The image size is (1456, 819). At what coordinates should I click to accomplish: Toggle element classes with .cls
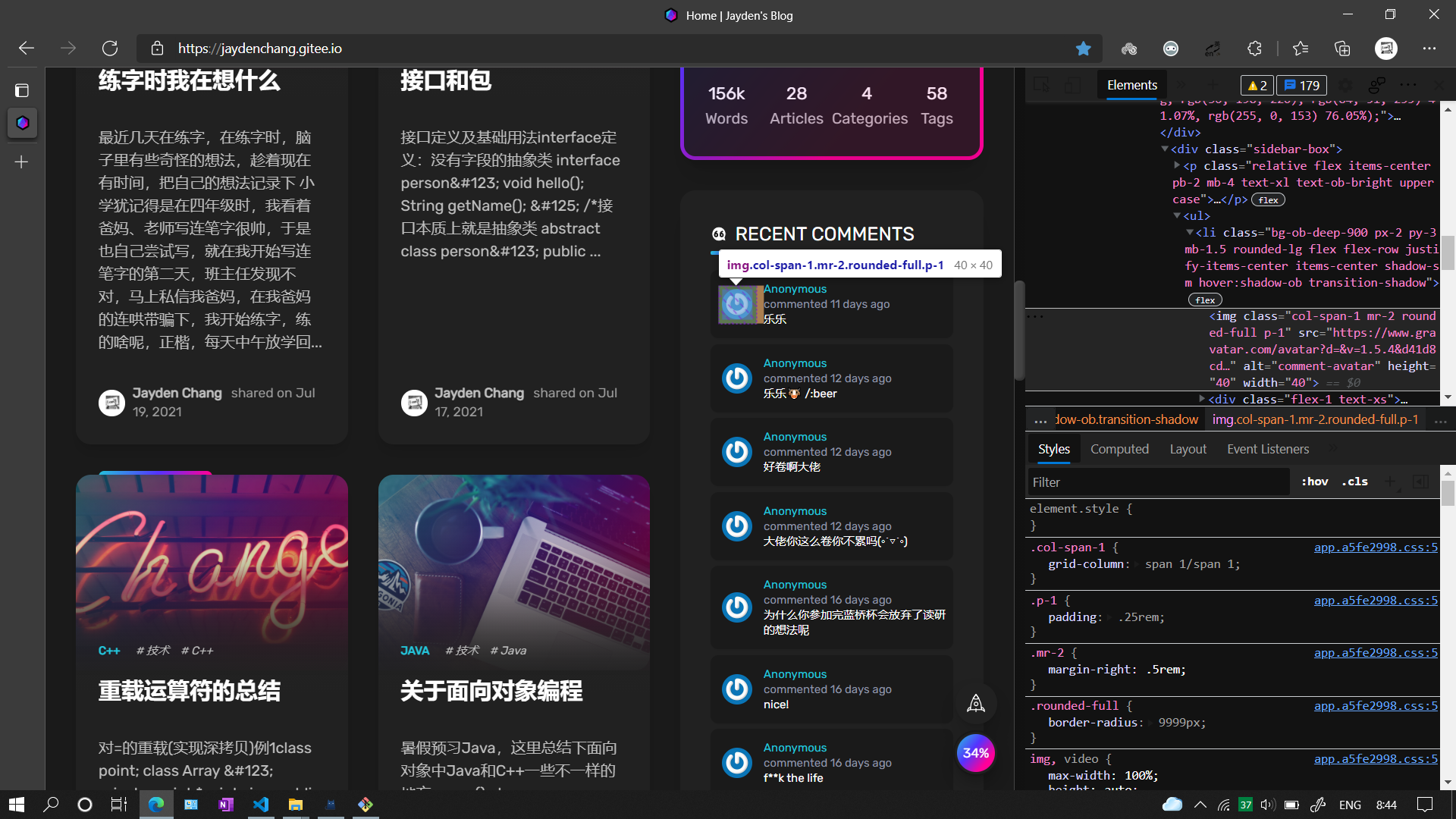point(1354,482)
